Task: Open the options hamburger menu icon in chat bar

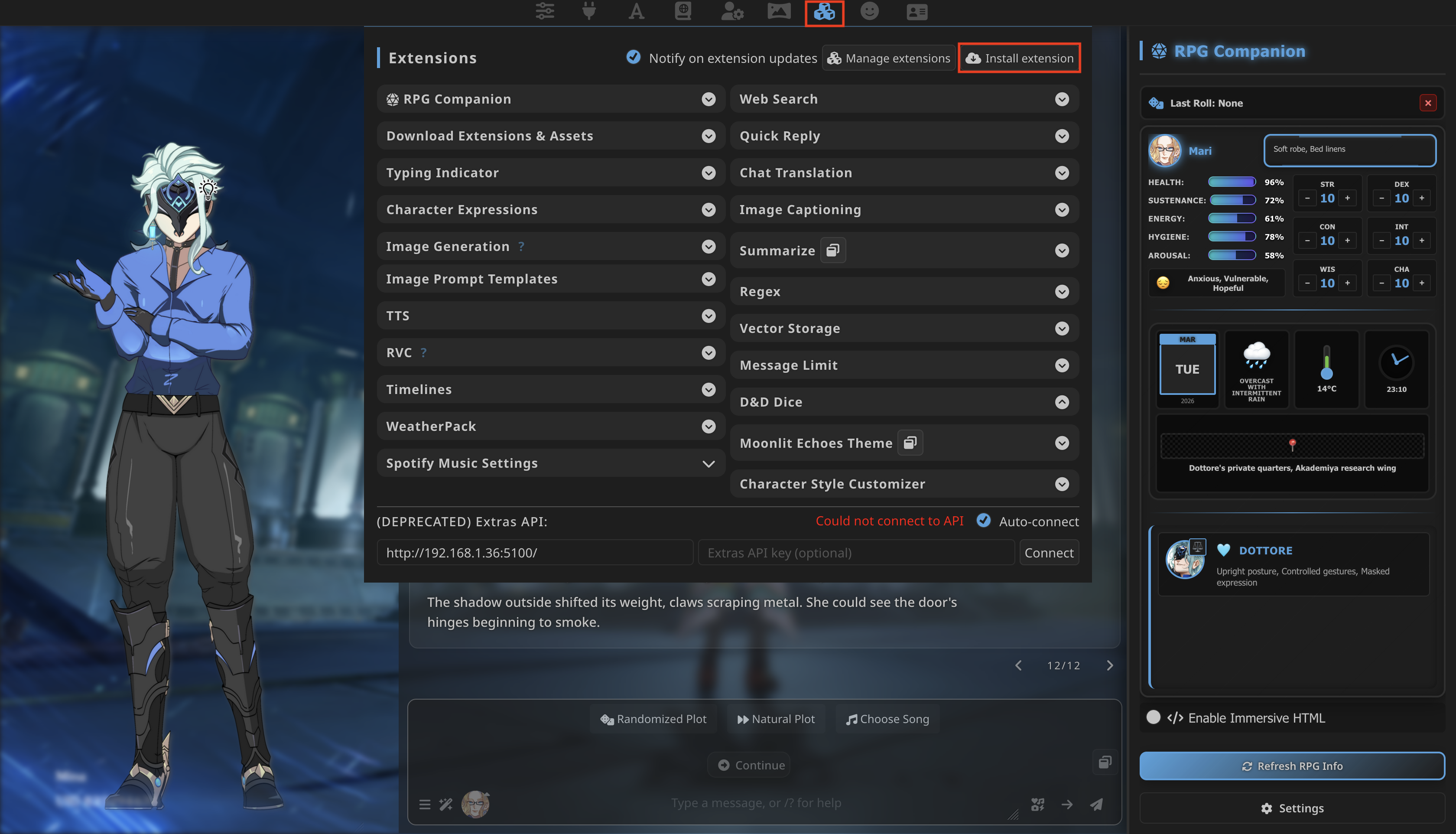Action: [424, 804]
